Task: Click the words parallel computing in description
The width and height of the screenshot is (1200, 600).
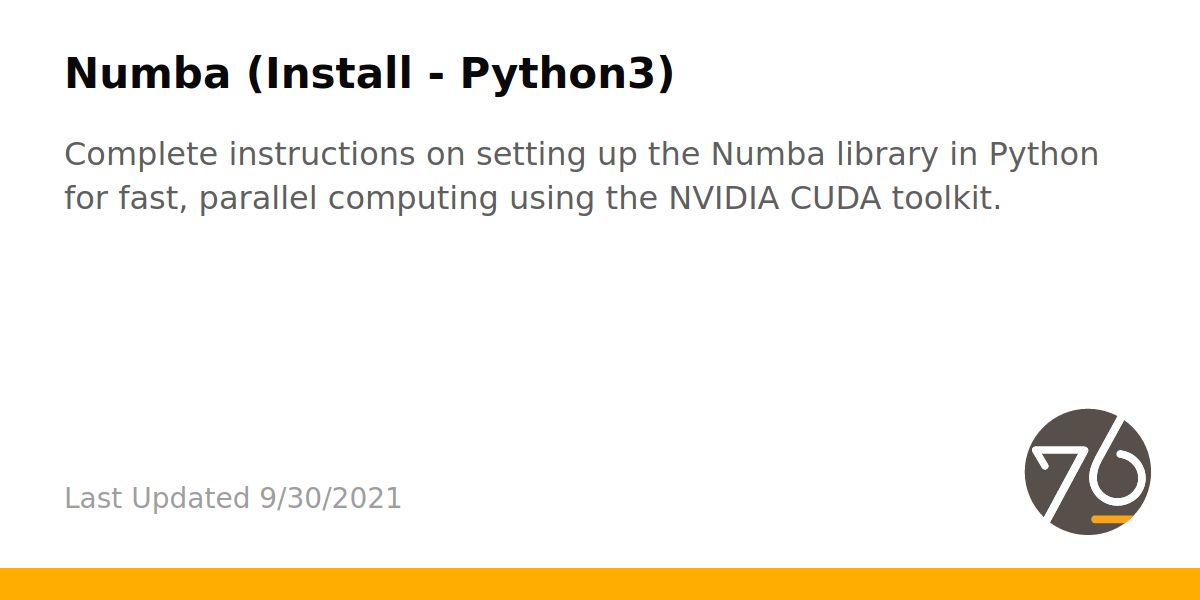Action: [349, 200]
